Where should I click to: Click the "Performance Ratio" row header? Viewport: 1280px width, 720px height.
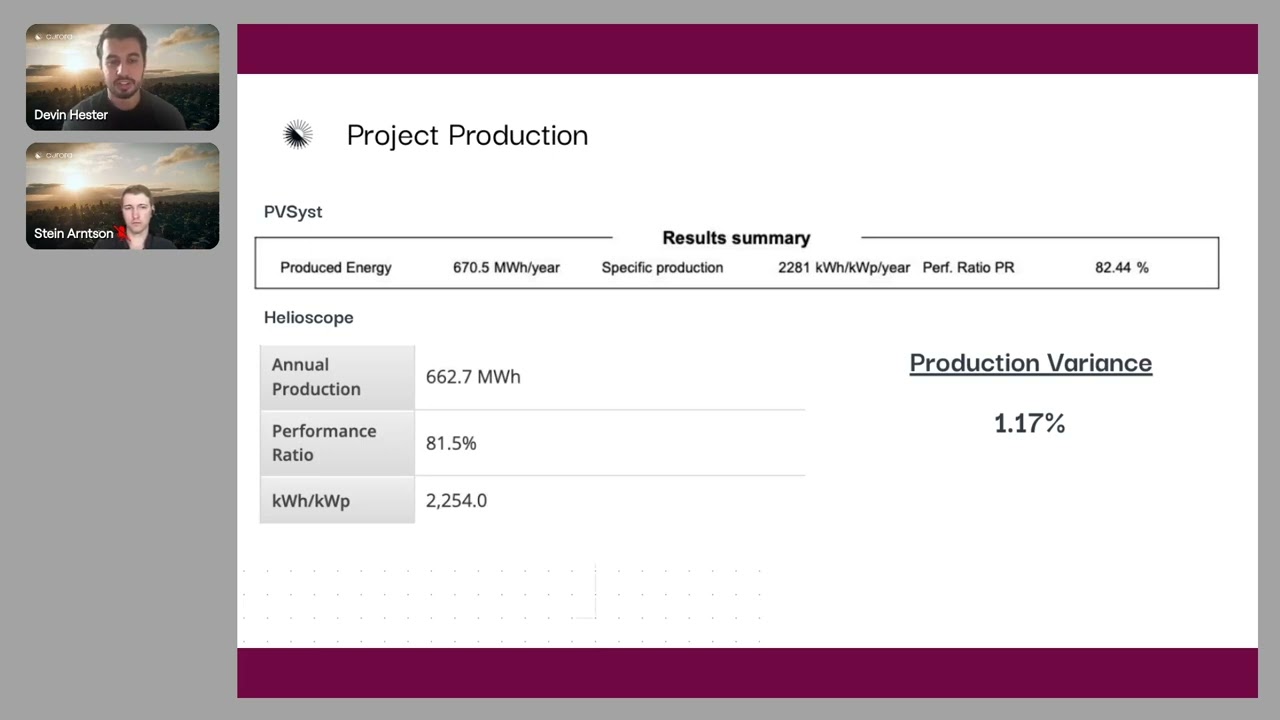point(337,443)
